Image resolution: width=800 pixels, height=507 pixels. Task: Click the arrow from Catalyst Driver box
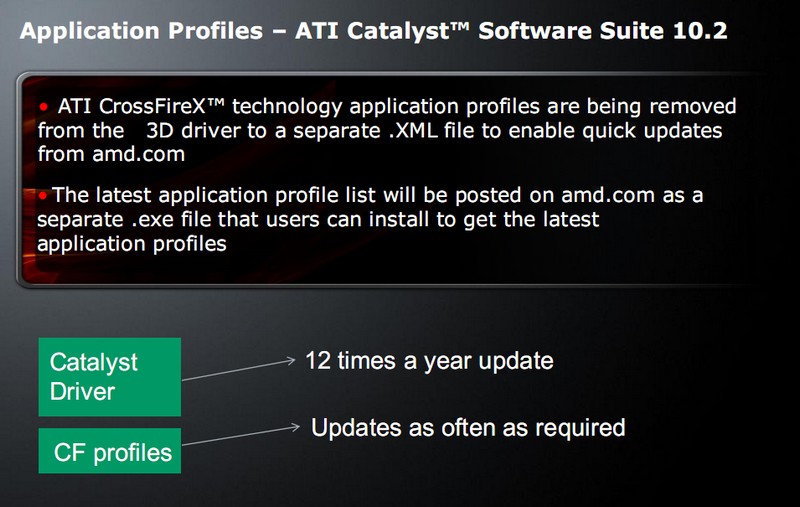tap(239, 369)
